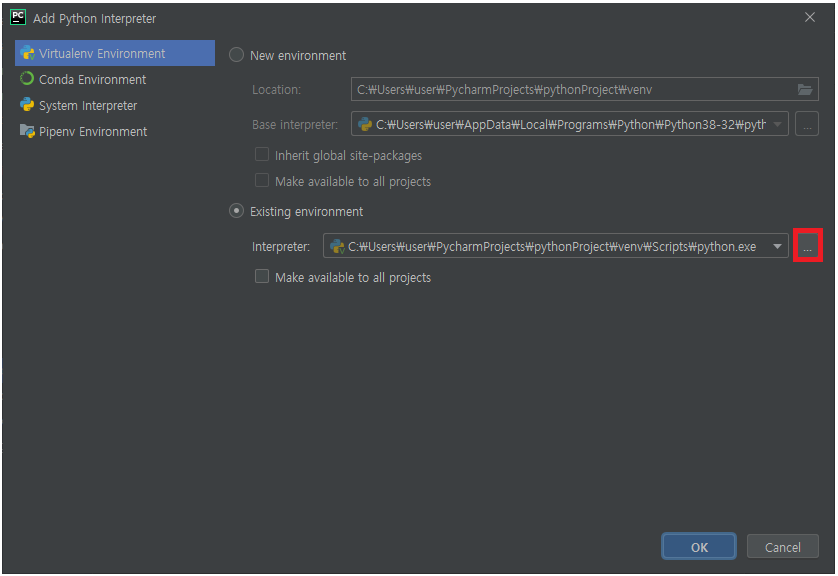Open the Base interpreter dropdown
This screenshot has width=838, height=576.
[x=570, y=124]
